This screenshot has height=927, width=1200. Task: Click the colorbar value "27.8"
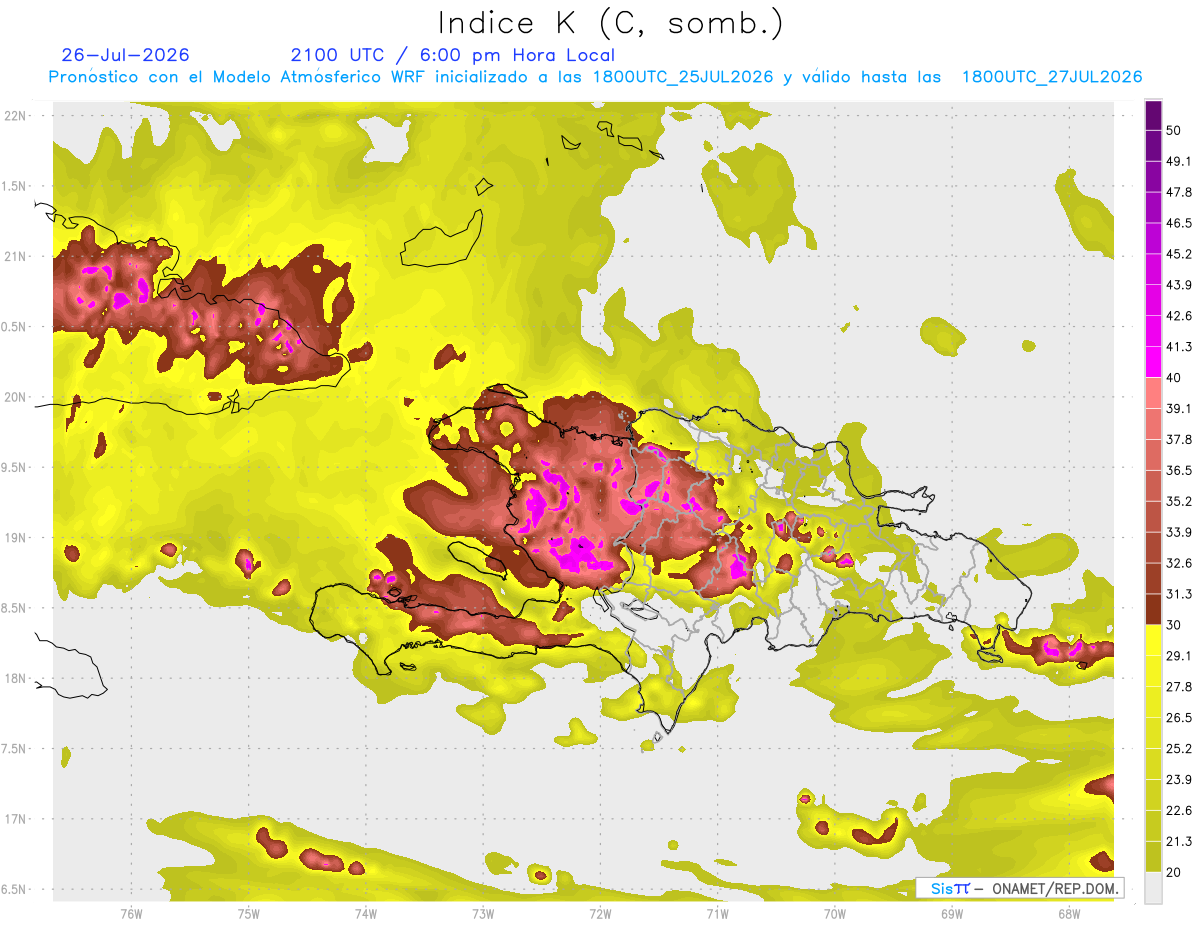(1180, 687)
